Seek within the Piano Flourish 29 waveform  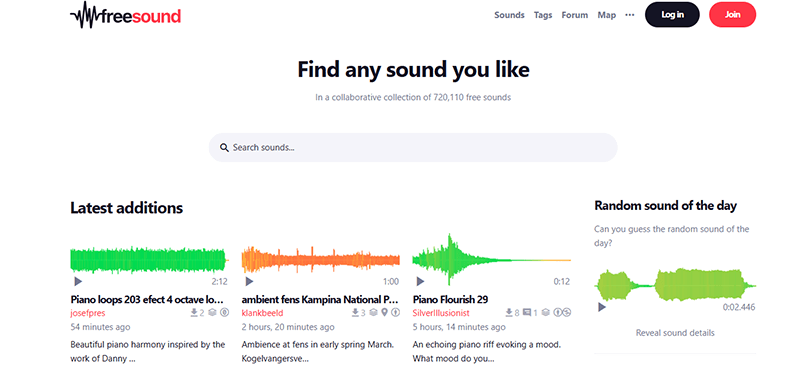coord(491,260)
